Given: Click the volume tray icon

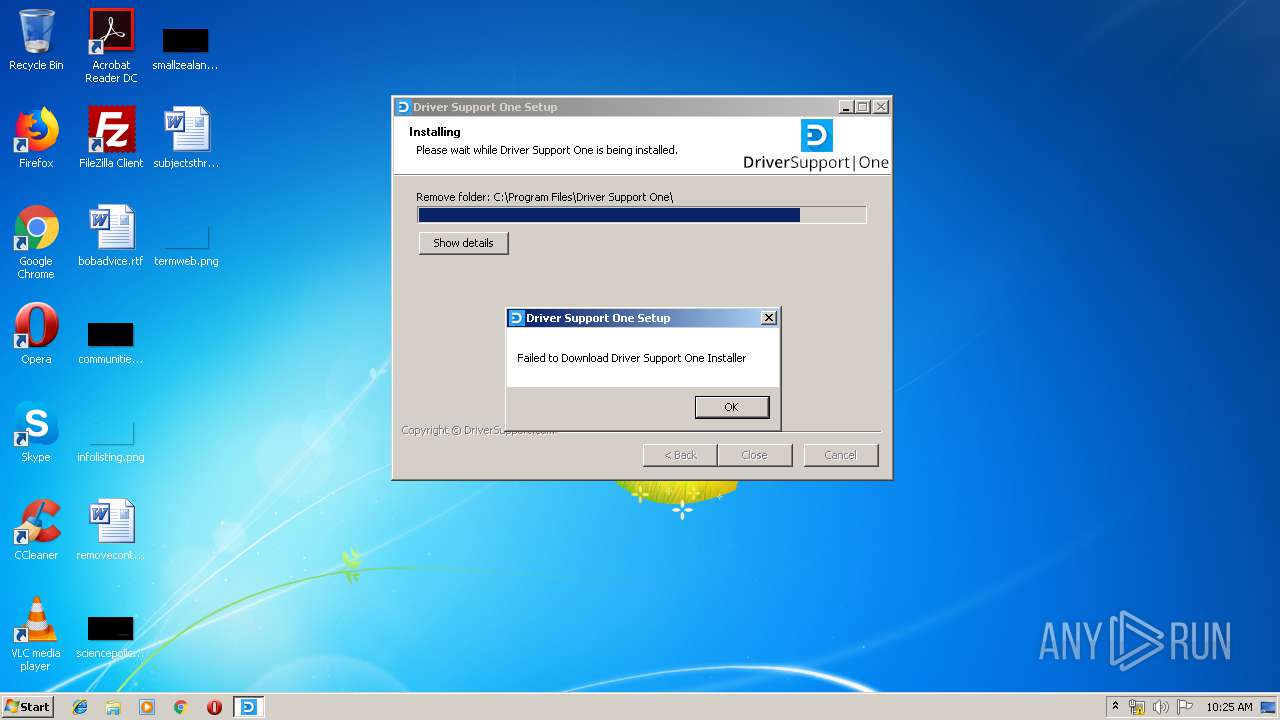Looking at the screenshot, I should 1161,707.
